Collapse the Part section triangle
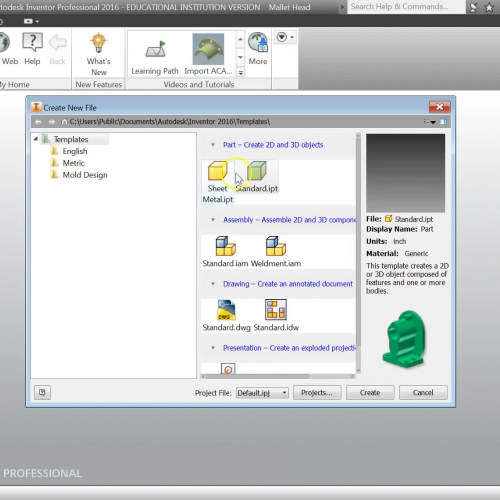The height and width of the screenshot is (500, 500). click(x=213, y=145)
